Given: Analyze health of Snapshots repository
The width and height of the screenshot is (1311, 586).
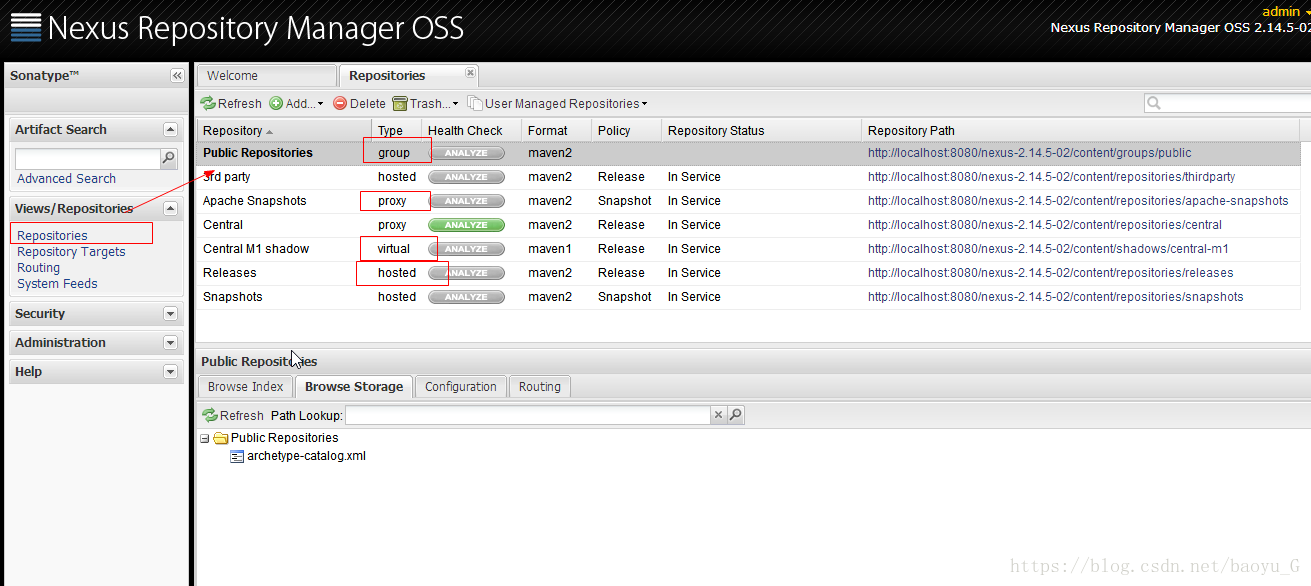Looking at the screenshot, I should pyautogui.click(x=466, y=297).
